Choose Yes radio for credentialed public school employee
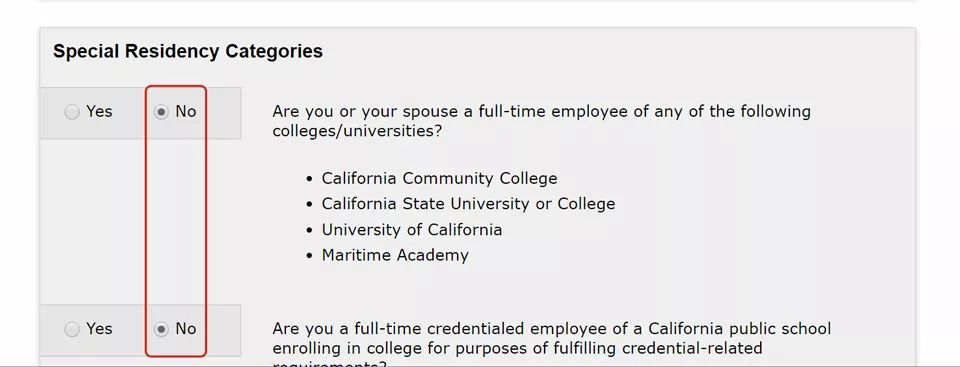Viewport: 960px width, 367px height. pyautogui.click(x=72, y=330)
